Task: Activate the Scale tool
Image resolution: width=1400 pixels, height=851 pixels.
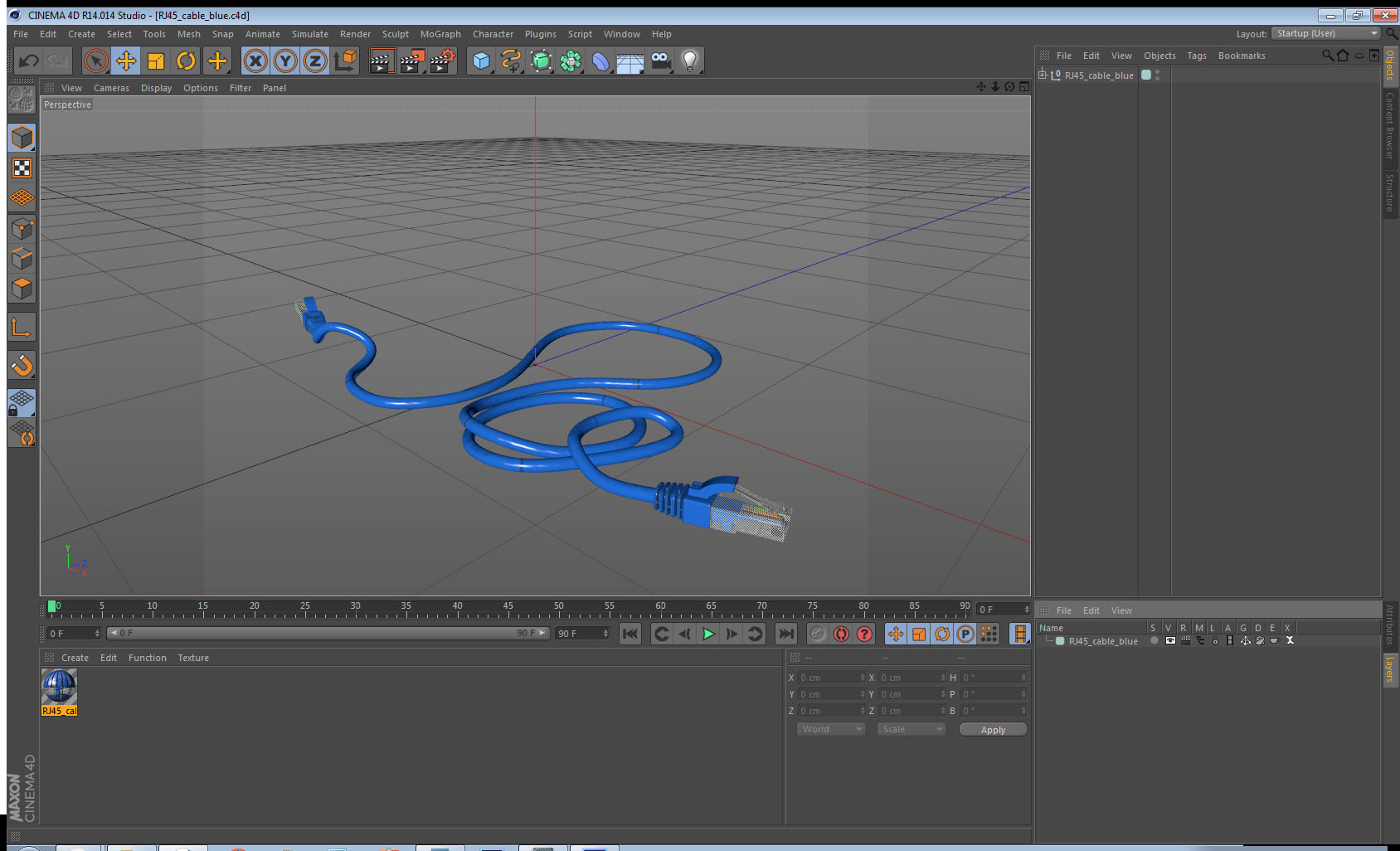Action: 156,61
